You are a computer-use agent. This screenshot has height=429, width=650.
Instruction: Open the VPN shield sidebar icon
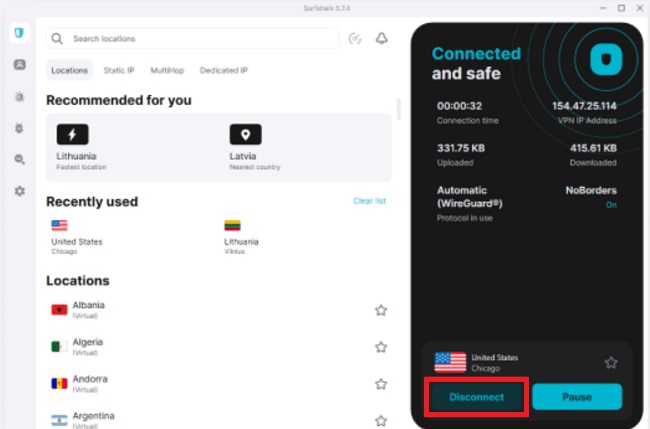(x=19, y=33)
